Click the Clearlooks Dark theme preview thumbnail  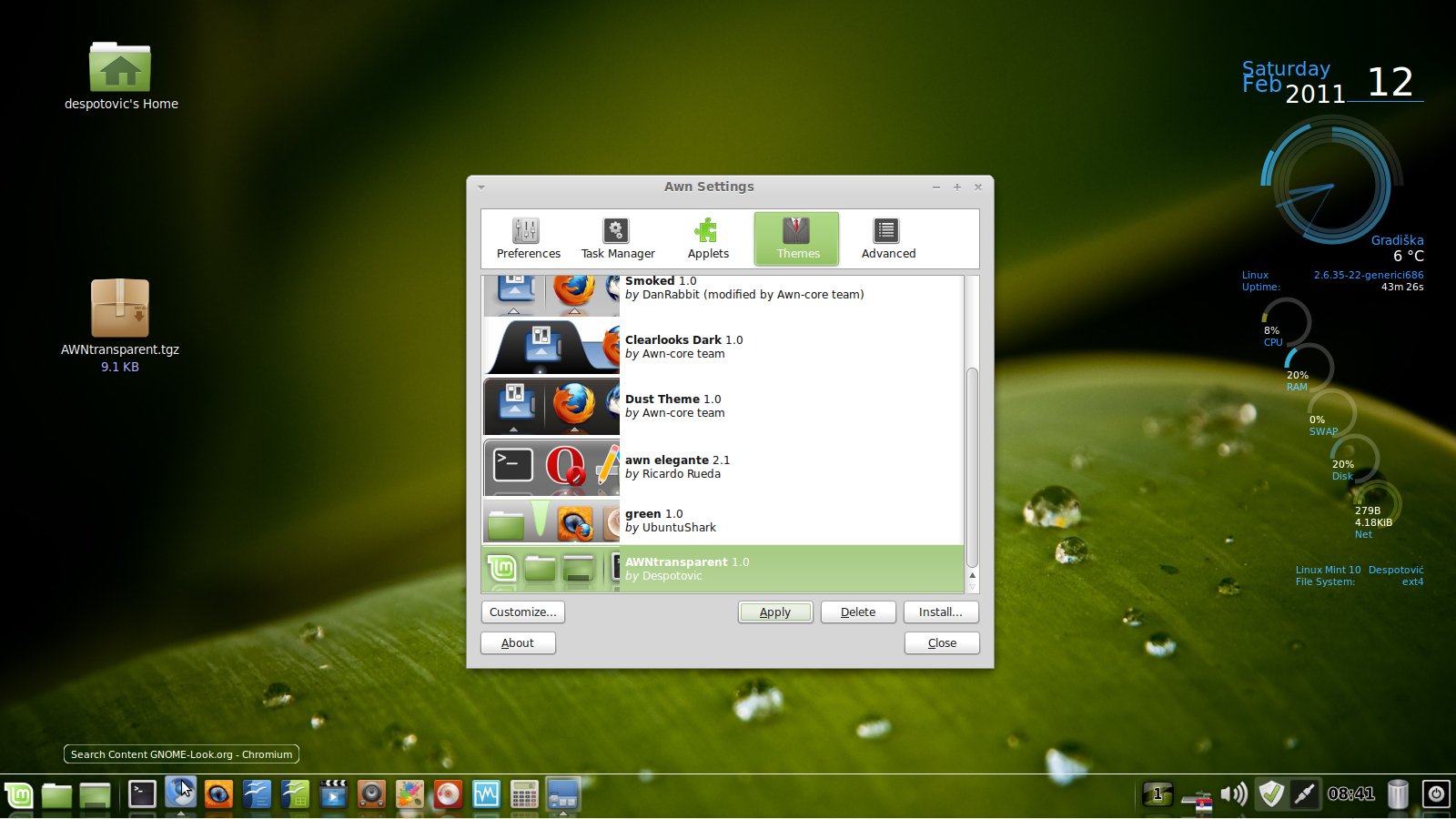point(551,347)
